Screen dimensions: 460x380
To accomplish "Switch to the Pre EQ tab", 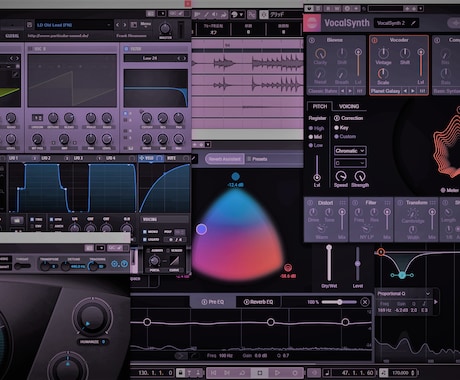I will [x=213, y=302].
